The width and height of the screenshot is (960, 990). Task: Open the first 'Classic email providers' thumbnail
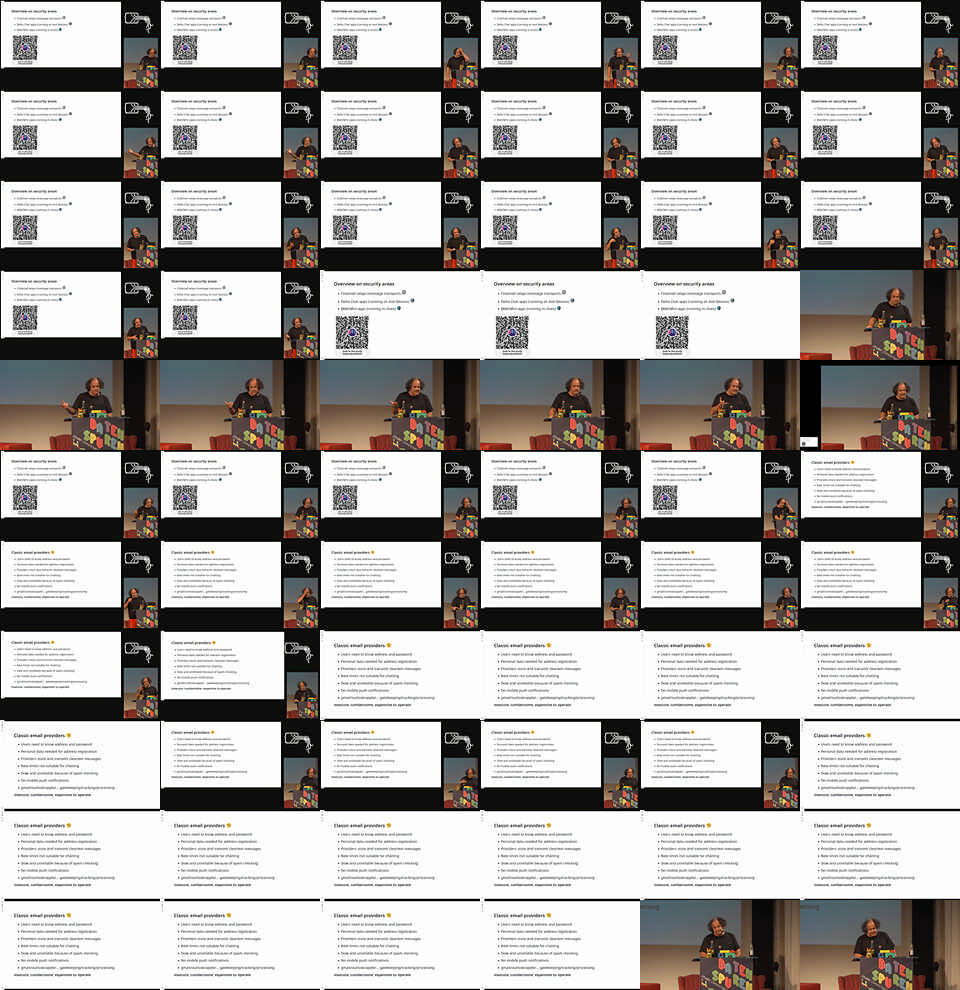[x=880, y=495]
